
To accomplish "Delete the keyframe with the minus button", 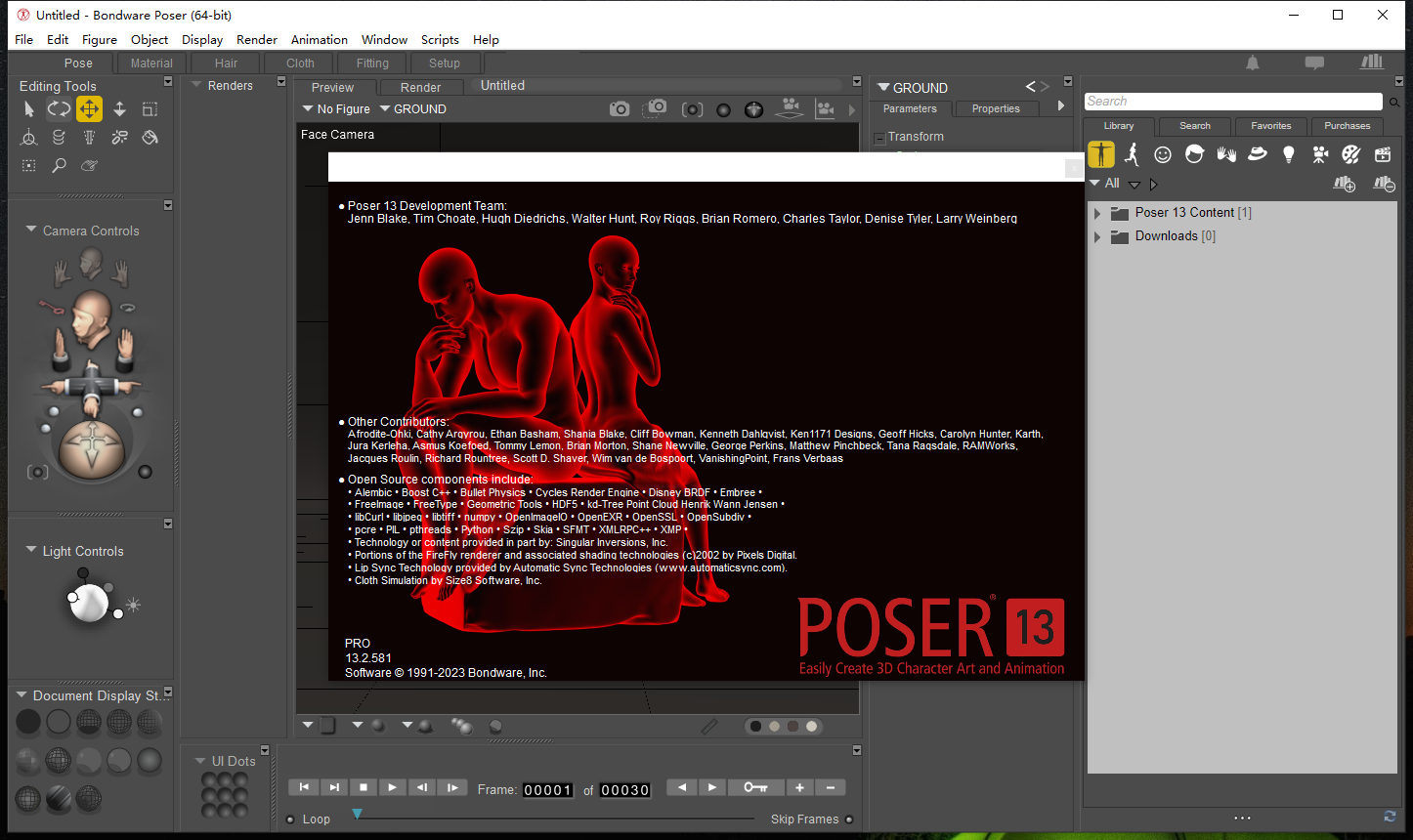I will coord(831,787).
